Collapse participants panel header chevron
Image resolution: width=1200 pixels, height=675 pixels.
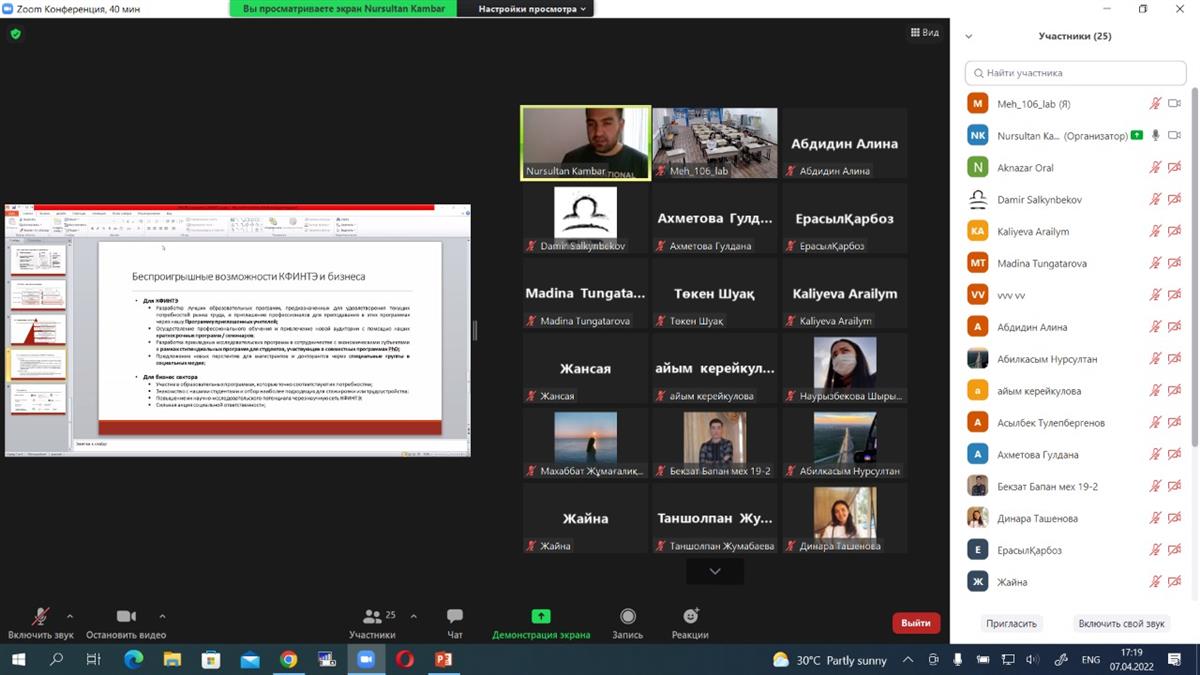coord(968,37)
